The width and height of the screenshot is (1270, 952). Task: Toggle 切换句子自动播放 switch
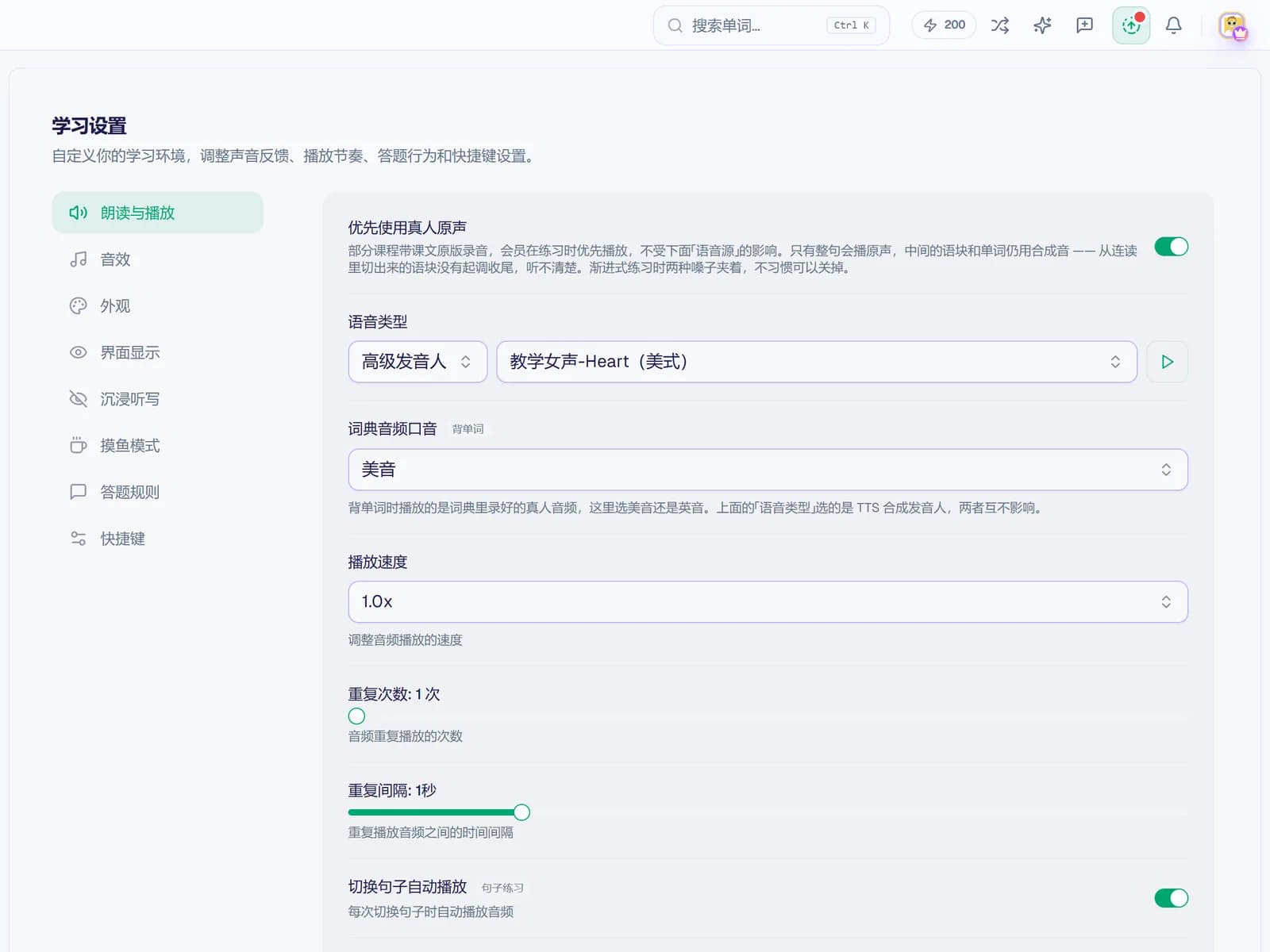point(1171,898)
